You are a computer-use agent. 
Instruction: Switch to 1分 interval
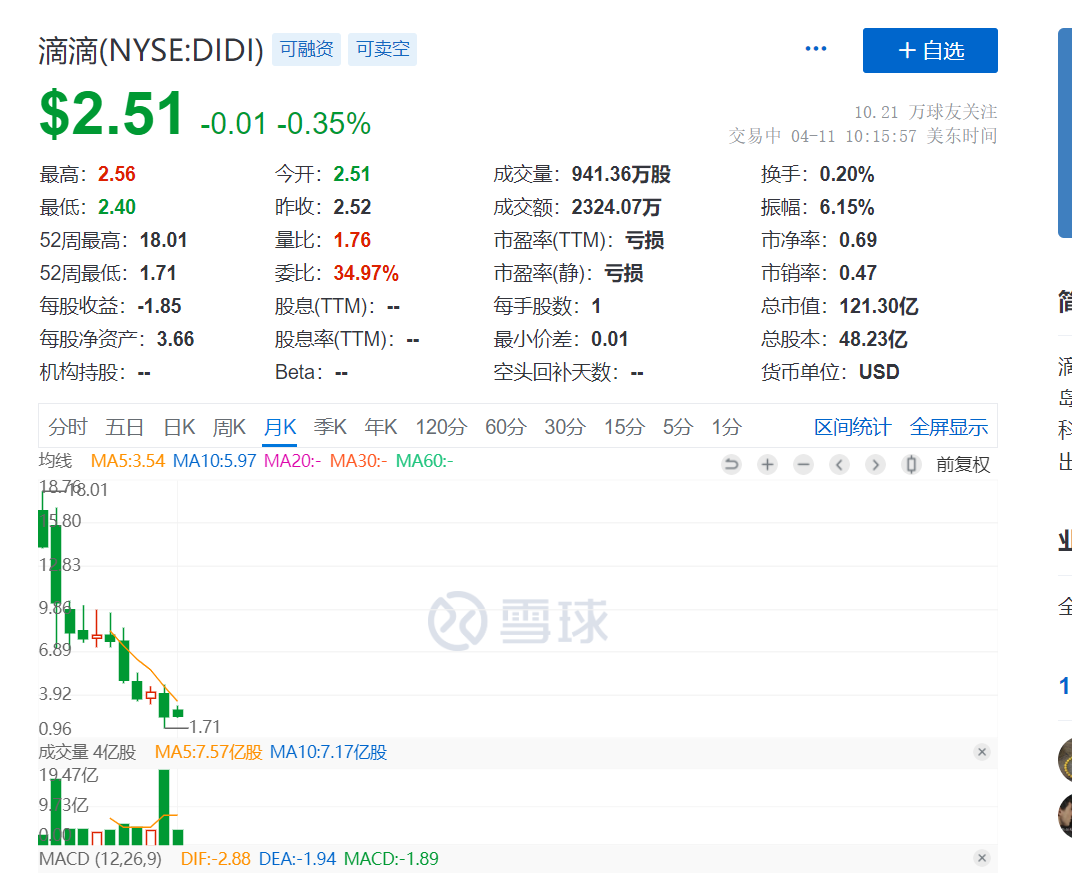point(726,427)
